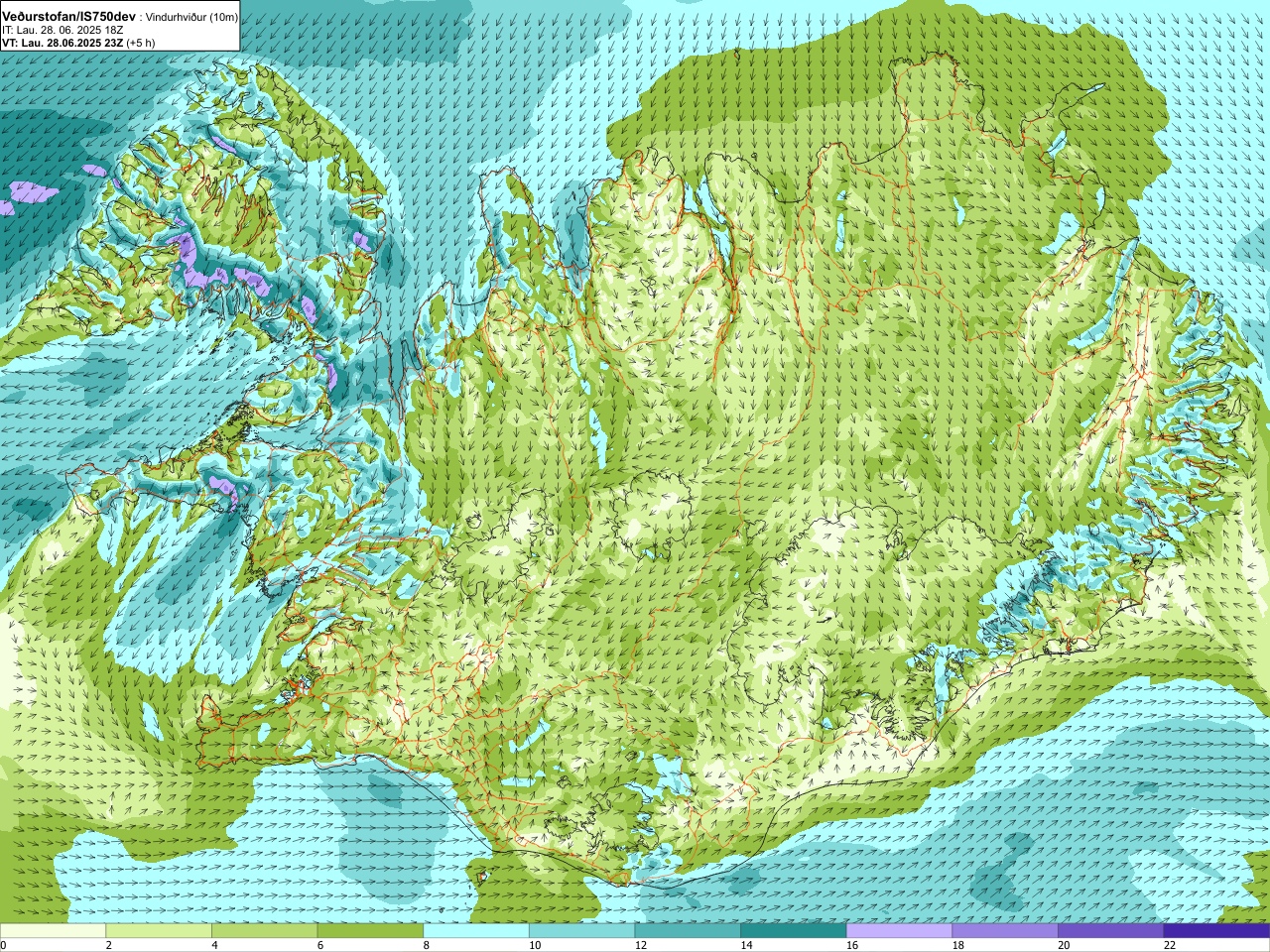Click the legend value 6
Image resolution: width=1270 pixels, height=952 pixels.
(x=319, y=945)
